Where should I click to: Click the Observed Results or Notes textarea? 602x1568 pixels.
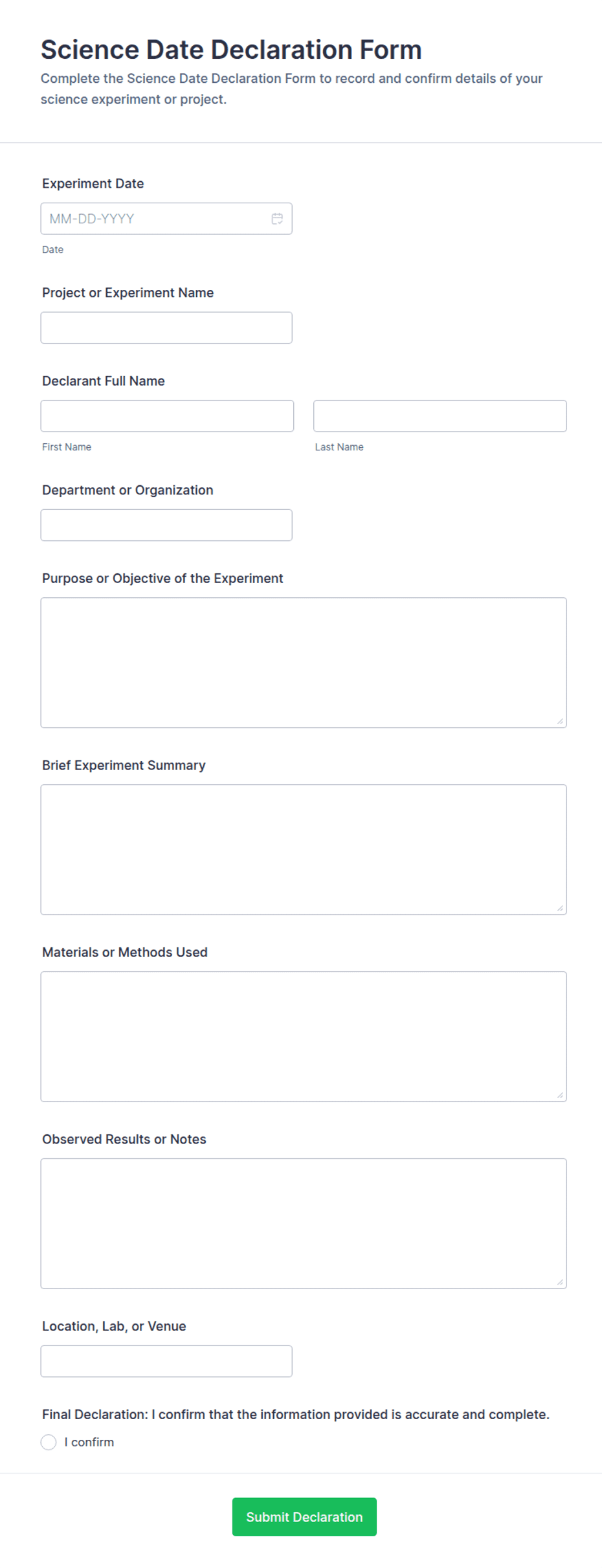304,1224
